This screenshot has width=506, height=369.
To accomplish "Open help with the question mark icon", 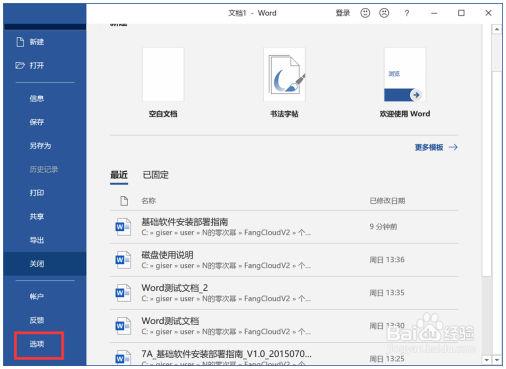I will pyautogui.click(x=406, y=13).
